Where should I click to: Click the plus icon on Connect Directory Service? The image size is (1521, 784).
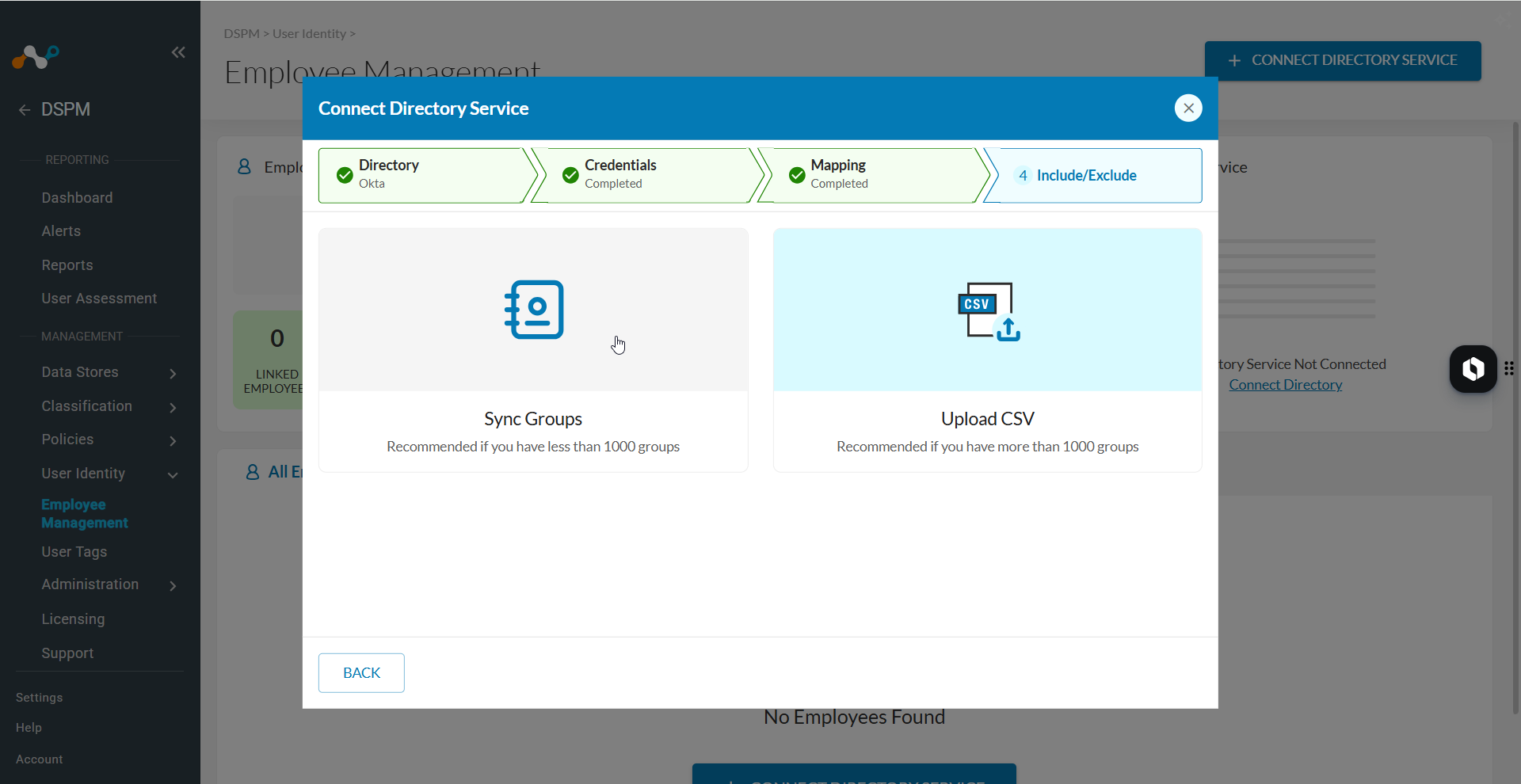(x=1234, y=60)
